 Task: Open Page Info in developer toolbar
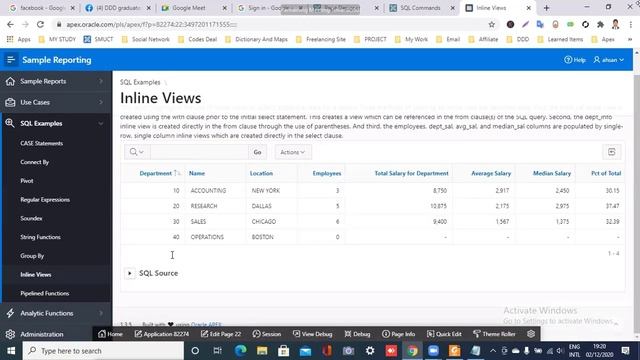coord(398,334)
